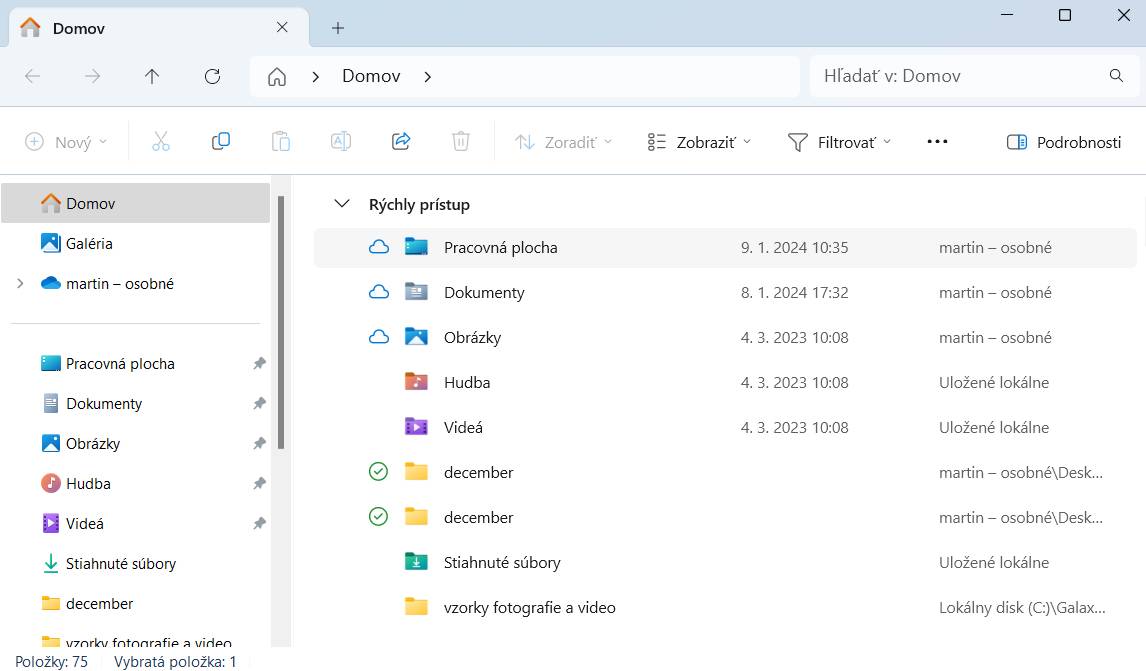Open the three-dots more options menu
The width and height of the screenshot is (1146, 671).
tap(937, 142)
